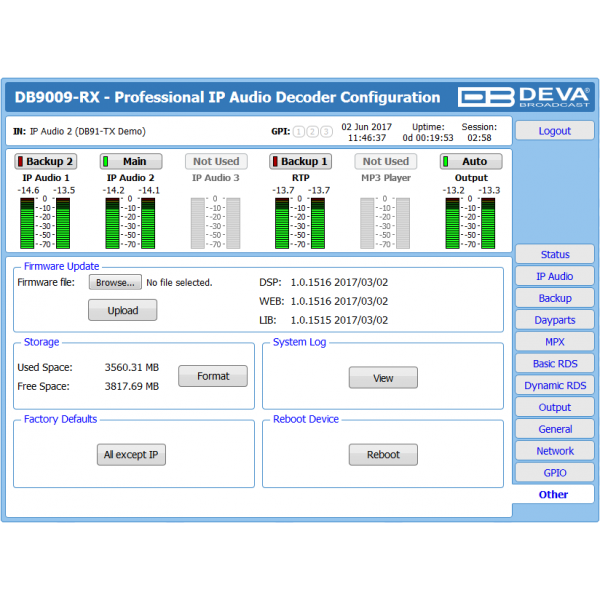The height and width of the screenshot is (600, 600).
Task: Click the IP Audio 2 left level meter
Action: pyautogui.click(x=112, y=223)
